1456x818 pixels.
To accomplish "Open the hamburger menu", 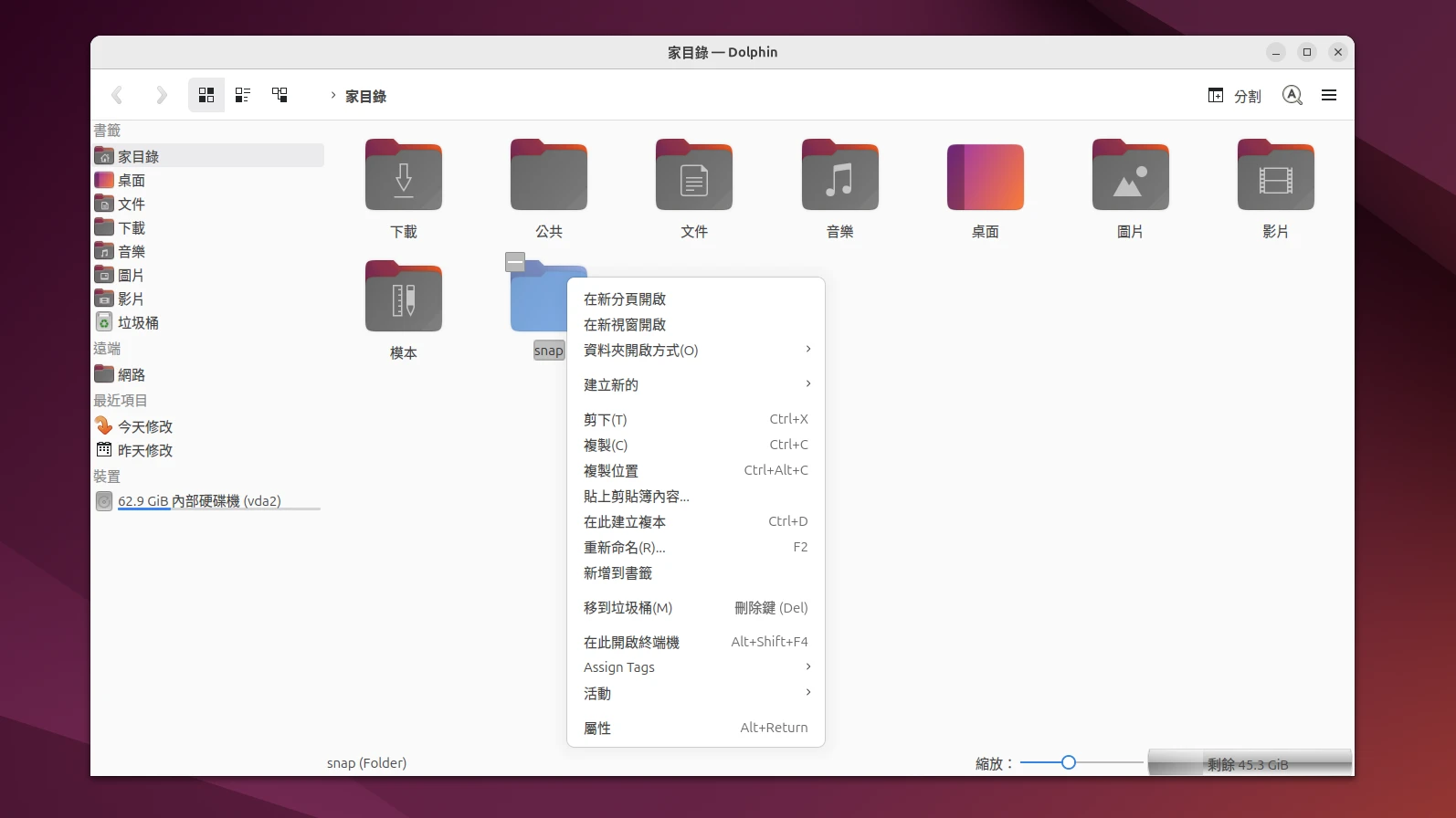I will (1329, 95).
